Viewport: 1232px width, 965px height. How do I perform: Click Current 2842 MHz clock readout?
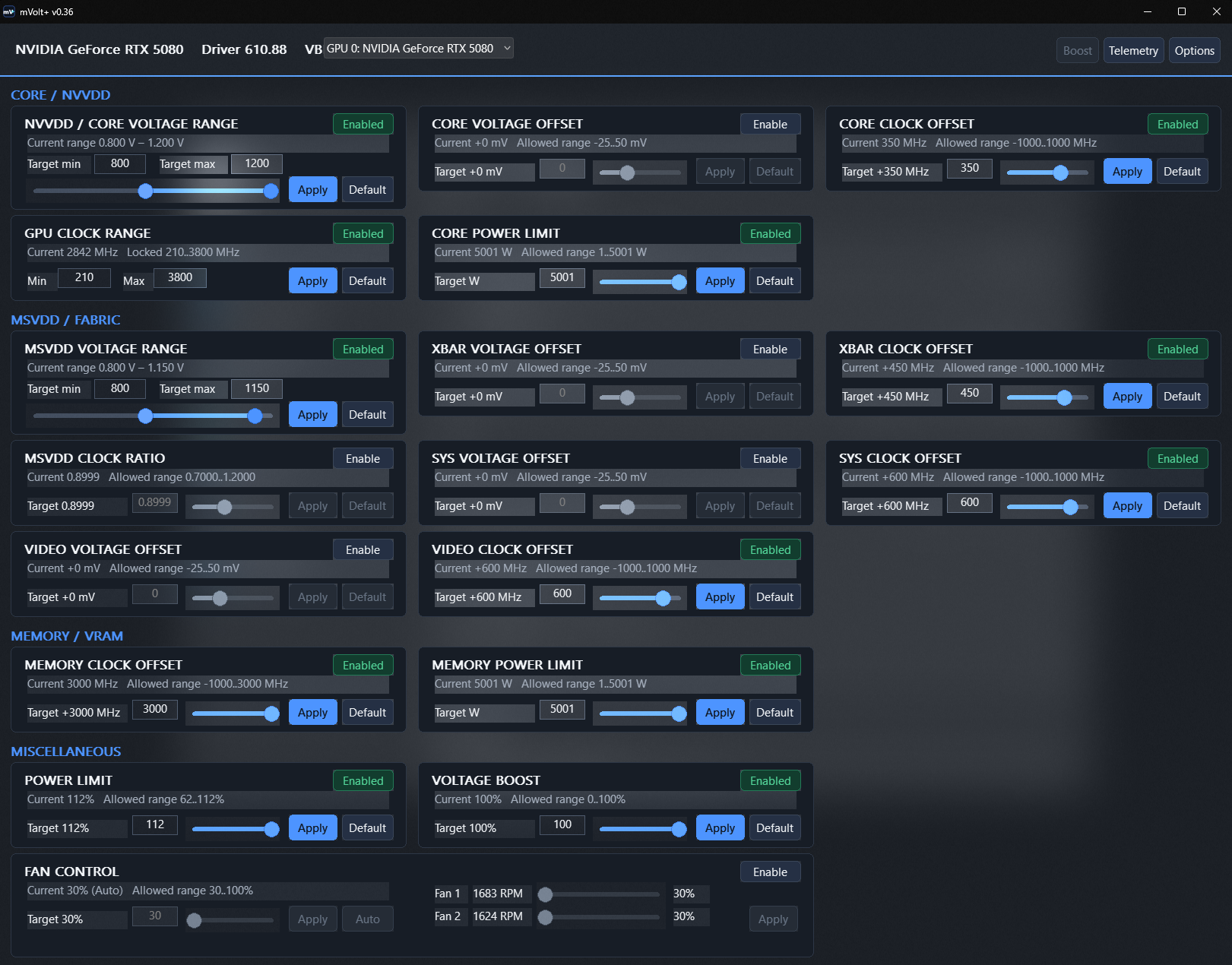pos(73,252)
